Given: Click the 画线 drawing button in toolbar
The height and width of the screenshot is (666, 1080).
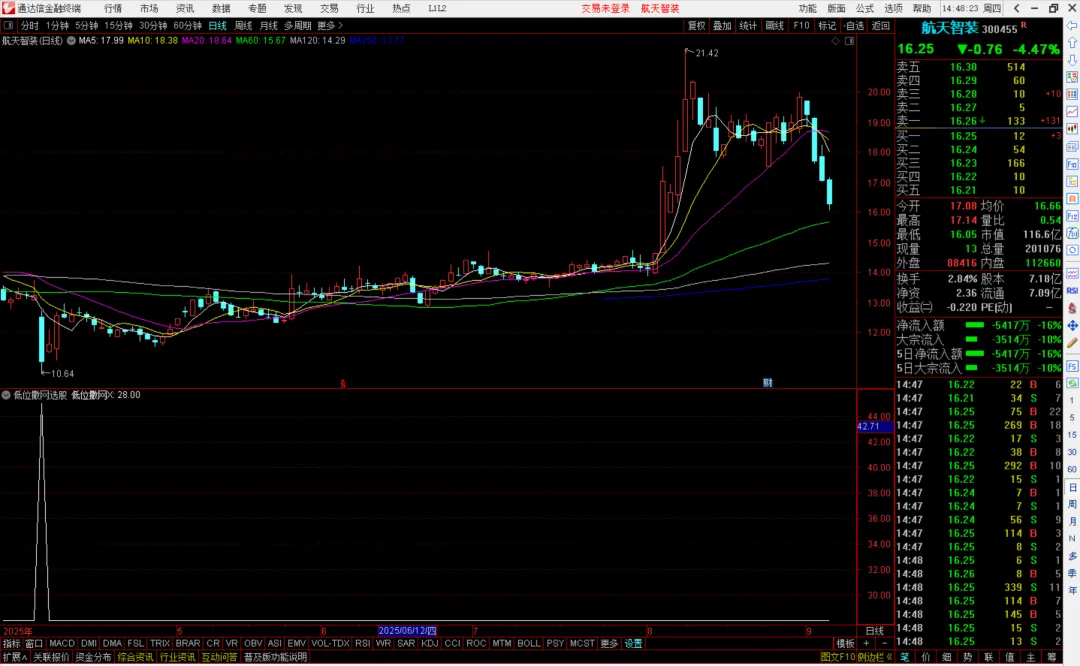Looking at the screenshot, I should click(x=774, y=25).
